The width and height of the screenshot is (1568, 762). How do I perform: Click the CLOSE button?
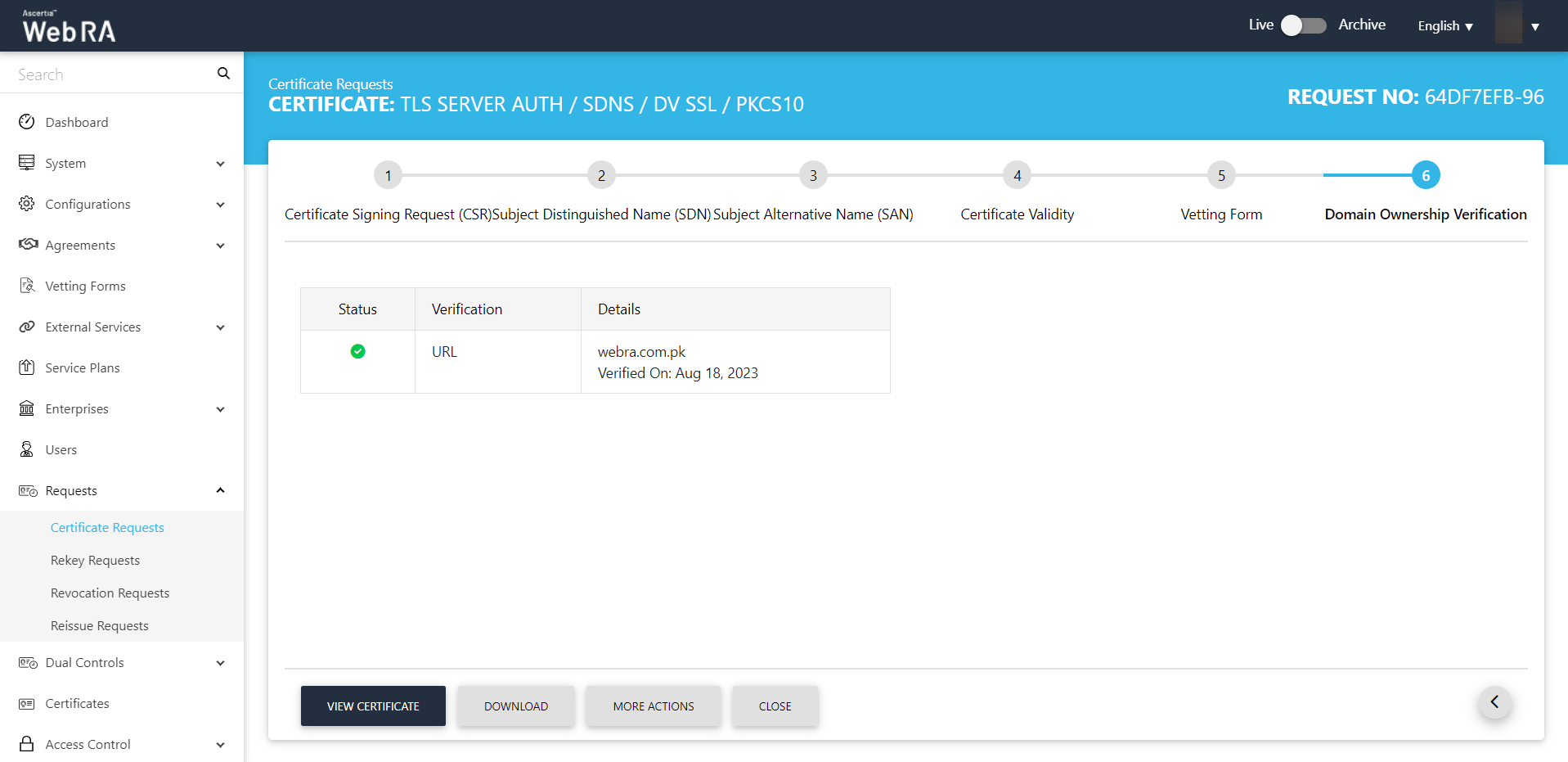pyautogui.click(x=775, y=706)
